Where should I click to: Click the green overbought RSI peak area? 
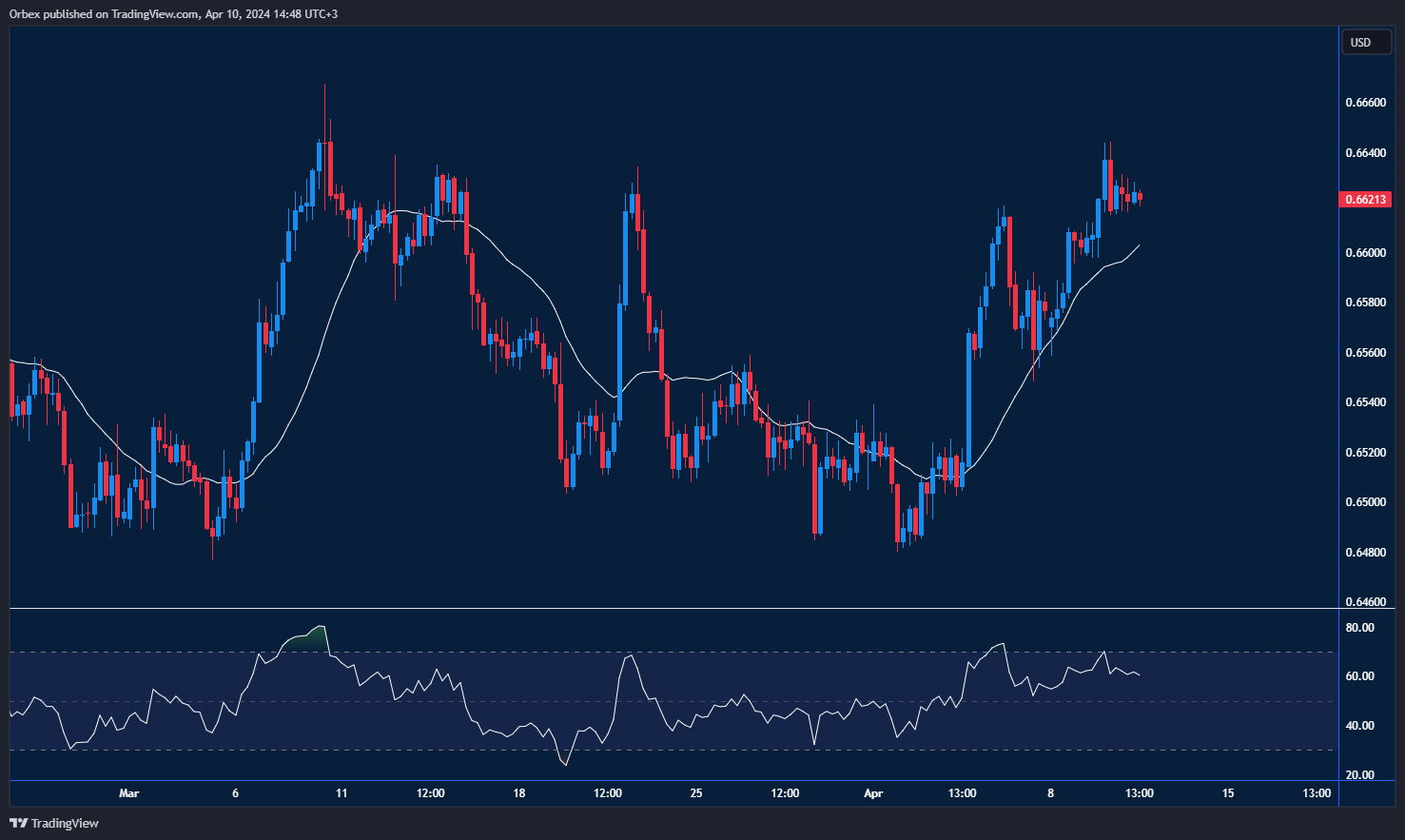(x=309, y=639)
